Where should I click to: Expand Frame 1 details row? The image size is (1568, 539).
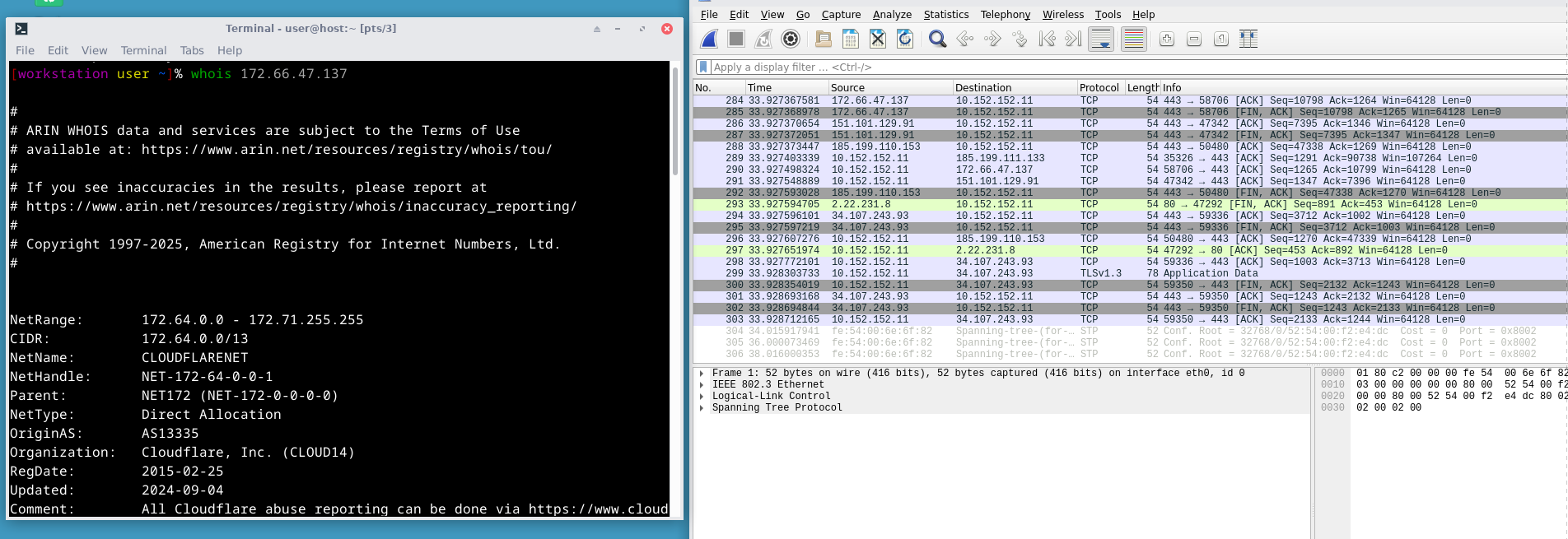point(702,373)
